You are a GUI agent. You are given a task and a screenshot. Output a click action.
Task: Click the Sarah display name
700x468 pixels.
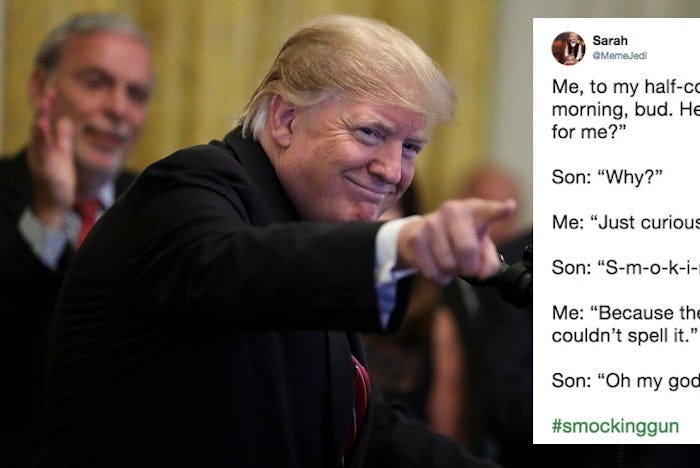click(610, 41)
